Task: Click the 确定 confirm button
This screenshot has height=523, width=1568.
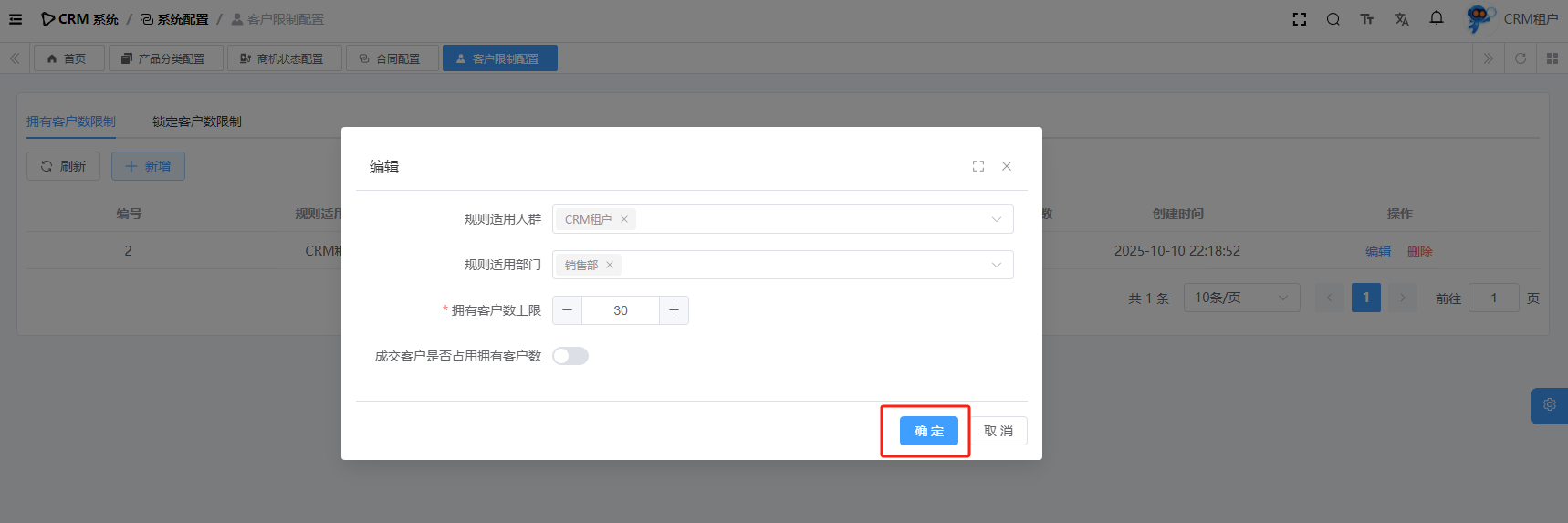Action: (x=928, y=431)
